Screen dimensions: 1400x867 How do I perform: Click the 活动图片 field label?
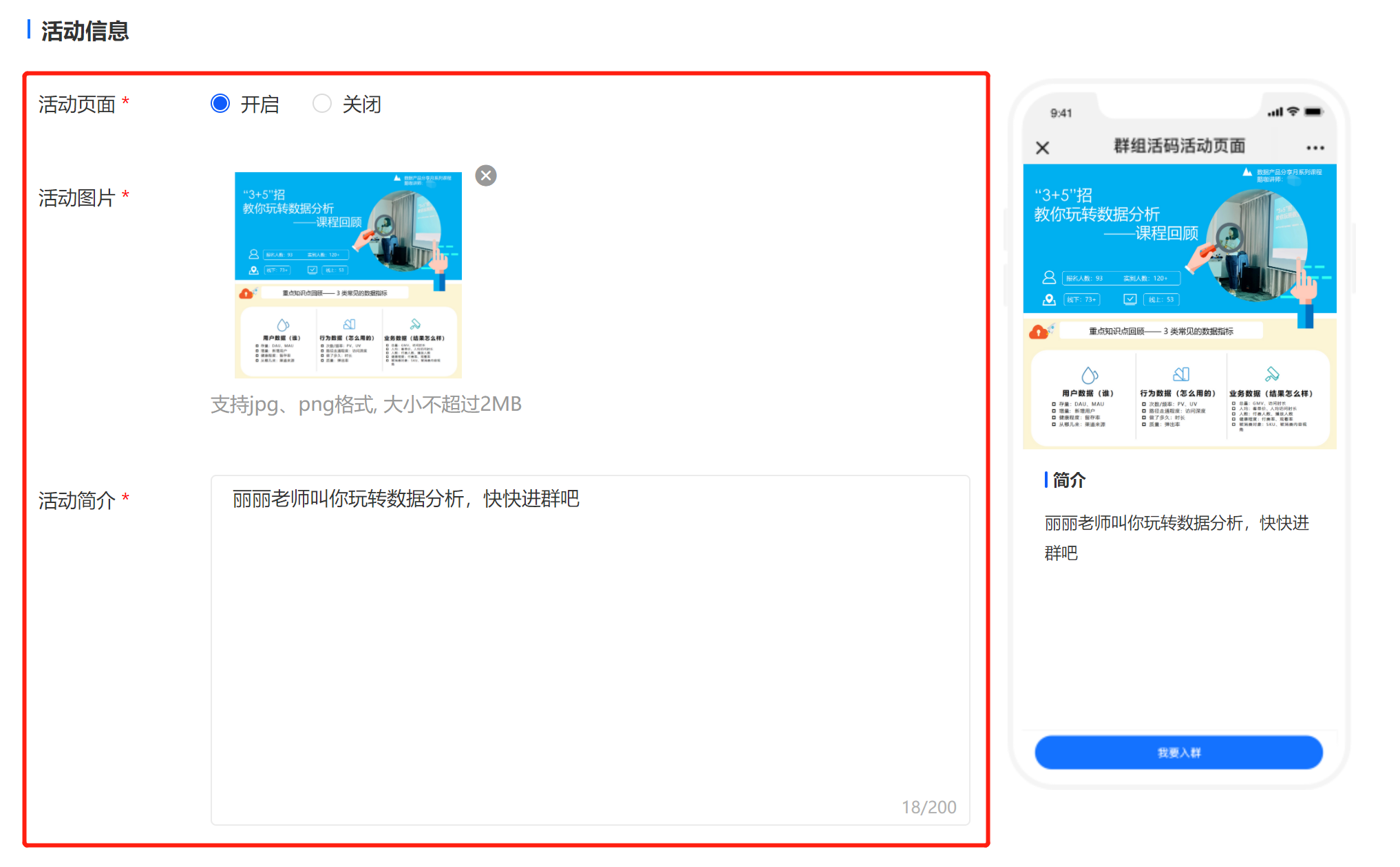tap(77, 197)
